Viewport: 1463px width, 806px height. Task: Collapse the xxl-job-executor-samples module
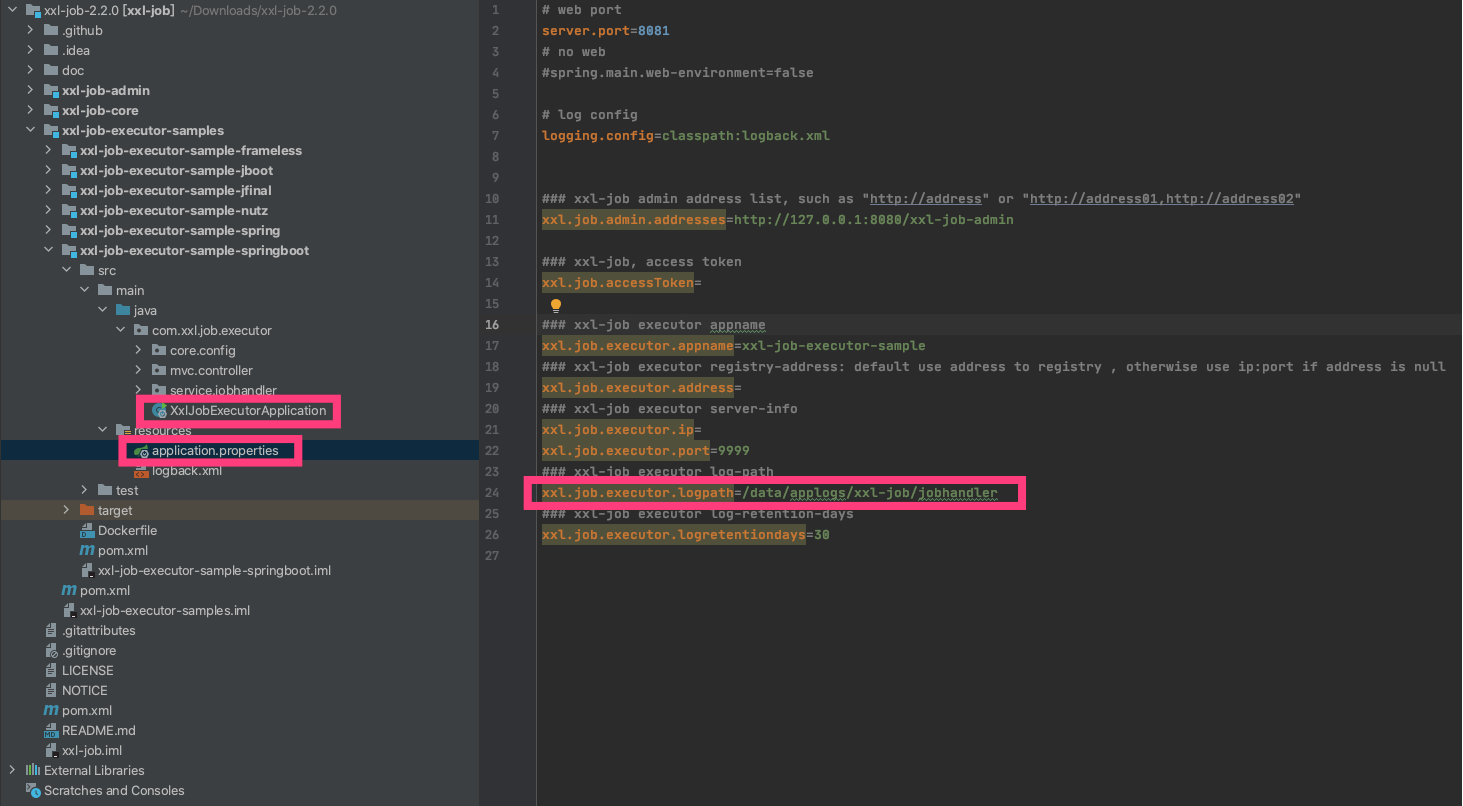[30, 131]
